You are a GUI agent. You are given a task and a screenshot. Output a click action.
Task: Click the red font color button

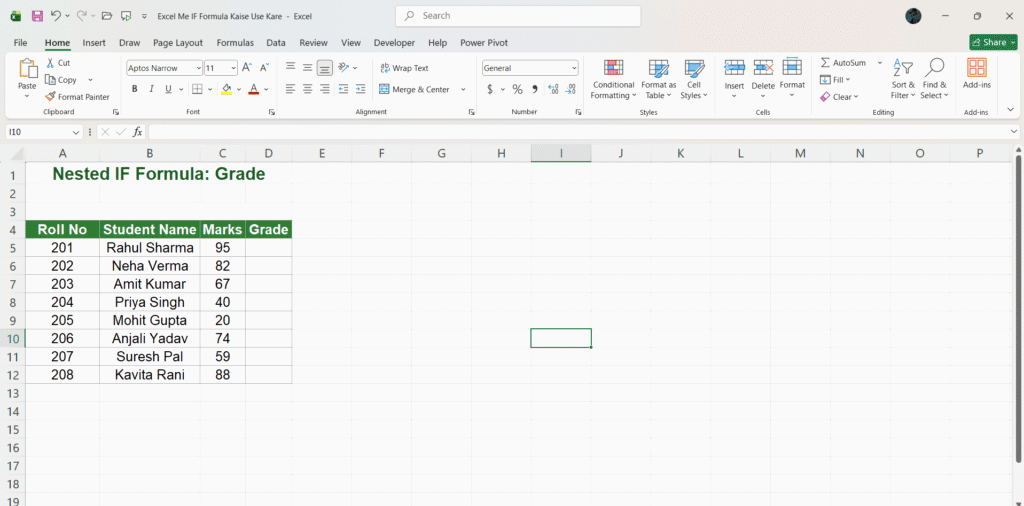pos(254,89)
